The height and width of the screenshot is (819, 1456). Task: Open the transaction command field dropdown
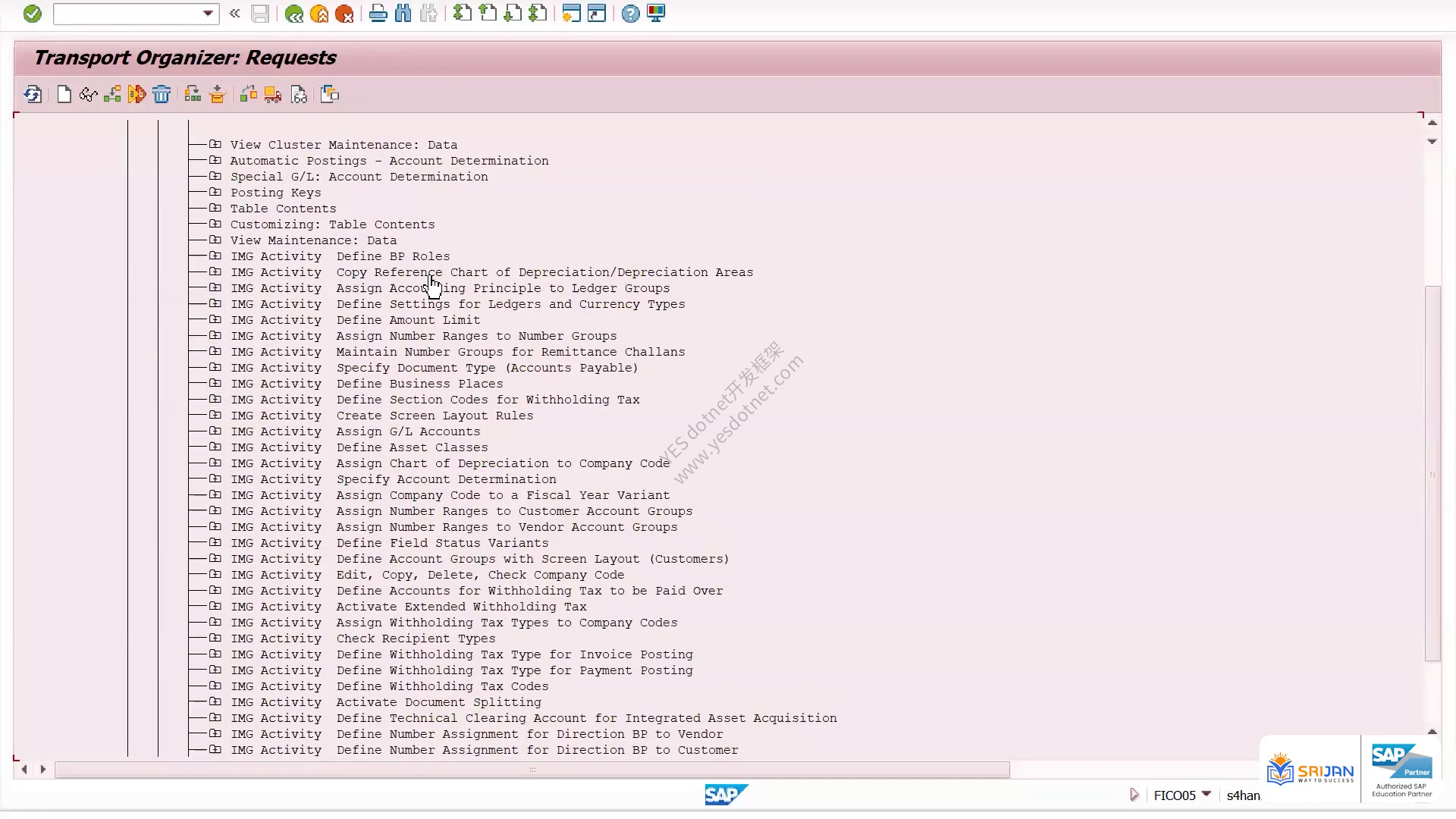208,14
